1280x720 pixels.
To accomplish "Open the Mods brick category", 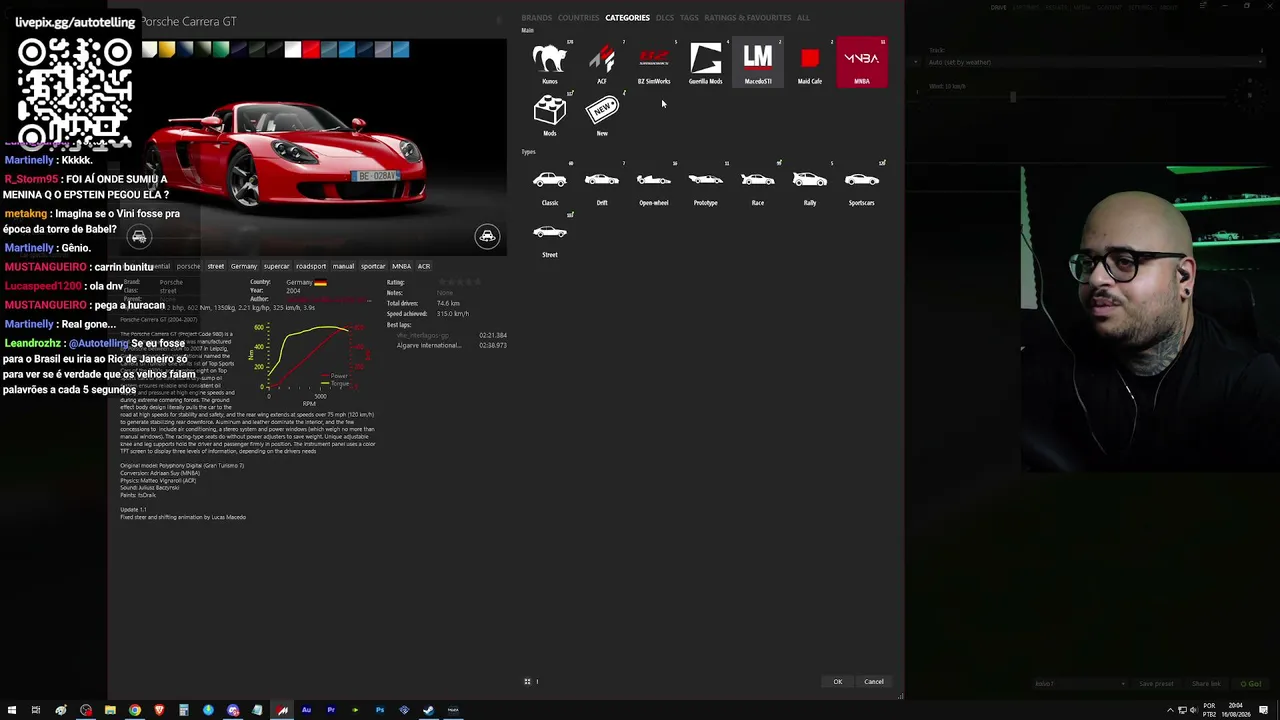I will click(x=550, y=115).
